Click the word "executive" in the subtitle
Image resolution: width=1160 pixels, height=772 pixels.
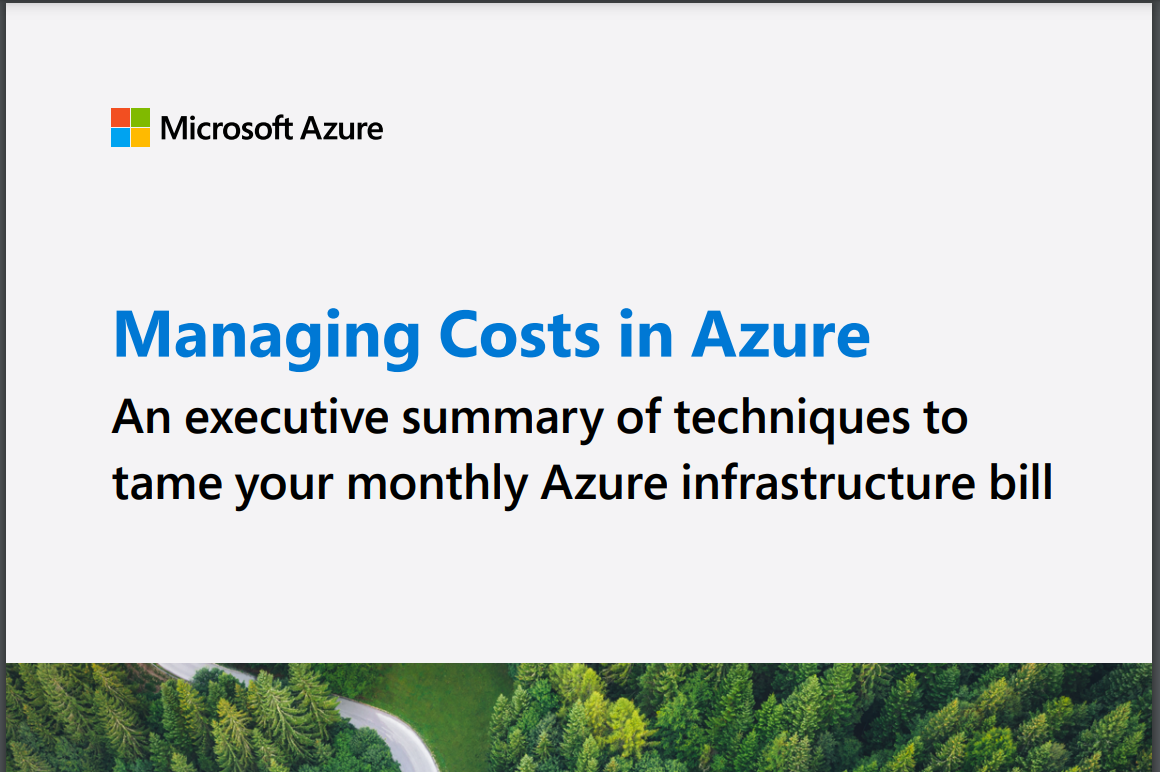point(286,418)
